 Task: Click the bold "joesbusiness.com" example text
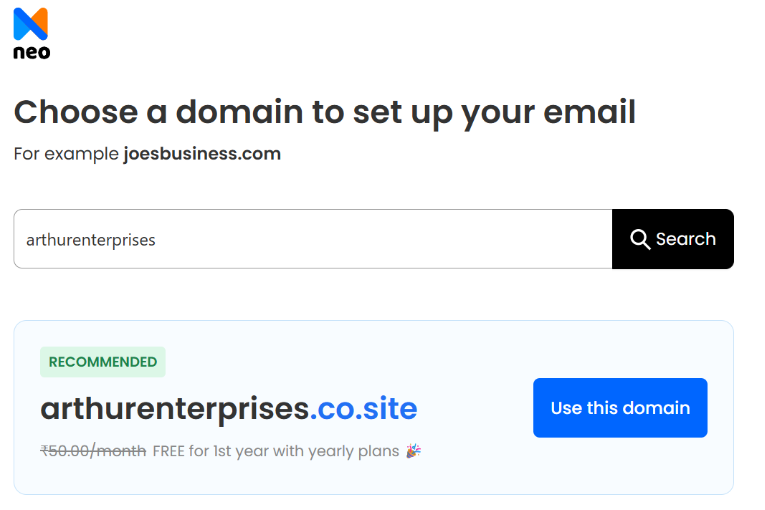[202, 154]
